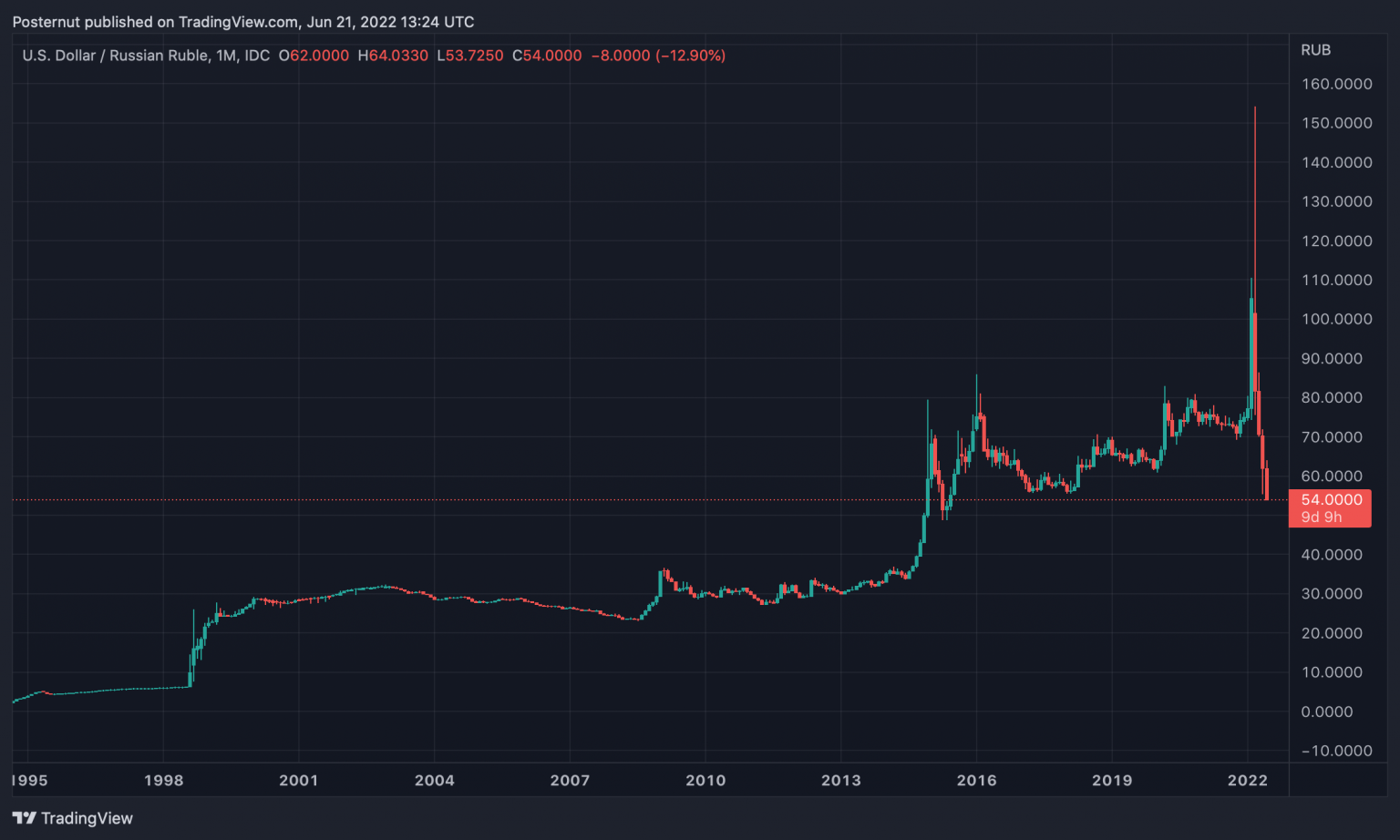Screen dimensions: 1400x840
Task: Select the high value H64.0330
Action: 393,56
